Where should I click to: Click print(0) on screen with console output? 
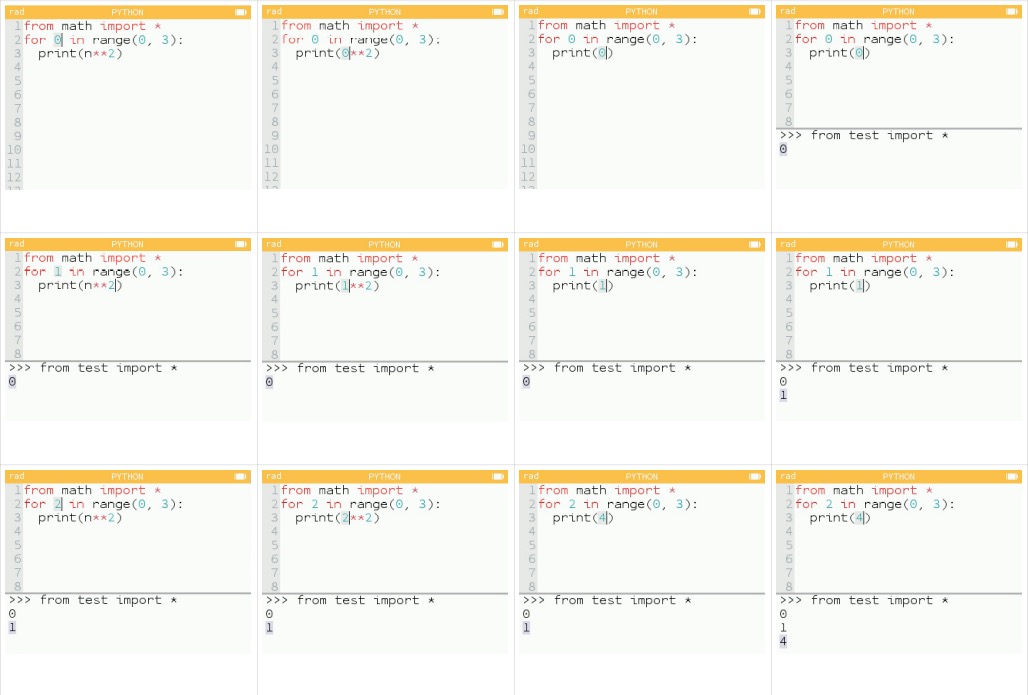pyautogui.click(x=839, y=53)
